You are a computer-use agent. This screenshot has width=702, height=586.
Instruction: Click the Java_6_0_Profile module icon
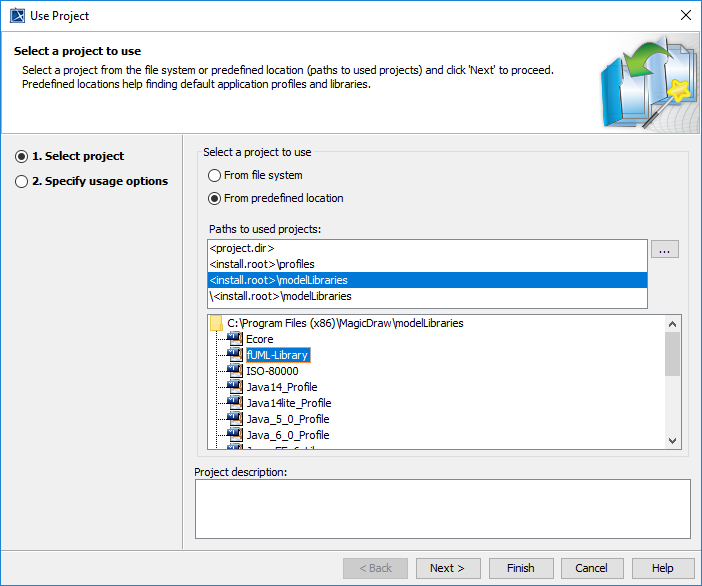click(x=235, y=435)
